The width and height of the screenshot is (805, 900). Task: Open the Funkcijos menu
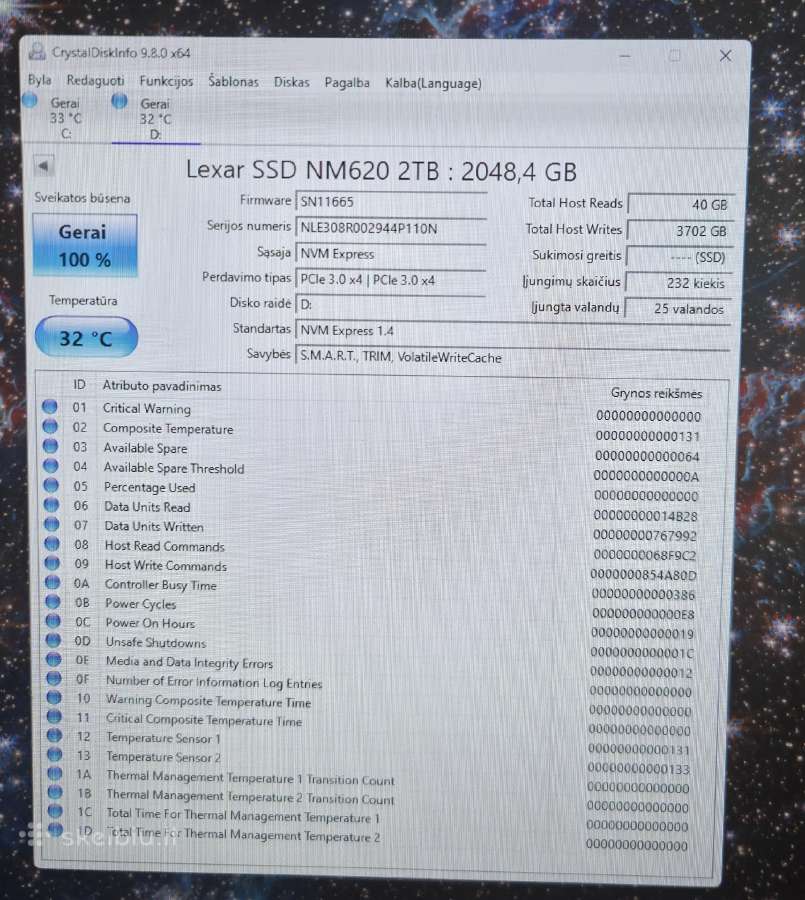[x=167, y=82]
